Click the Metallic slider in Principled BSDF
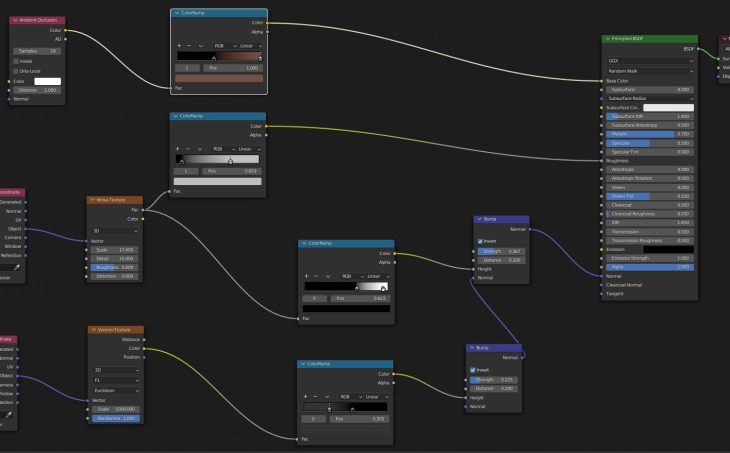Image resolution: width=730 pixels, height=453 pixels. (648, 133)
